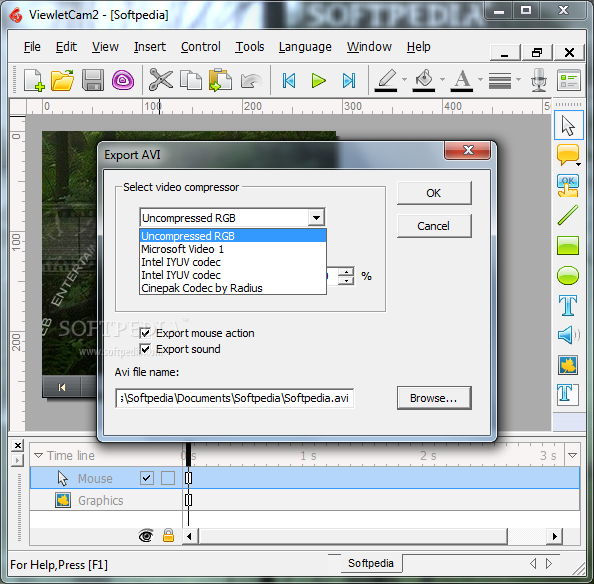Toggle Export sound checkbox

coord(145,349)
